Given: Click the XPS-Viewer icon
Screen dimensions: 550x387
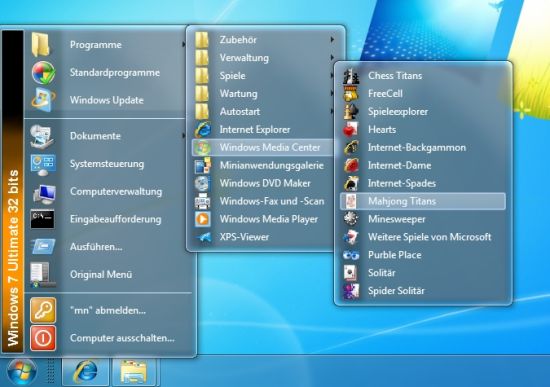Looking at the screenshot, I should [204, 237].
